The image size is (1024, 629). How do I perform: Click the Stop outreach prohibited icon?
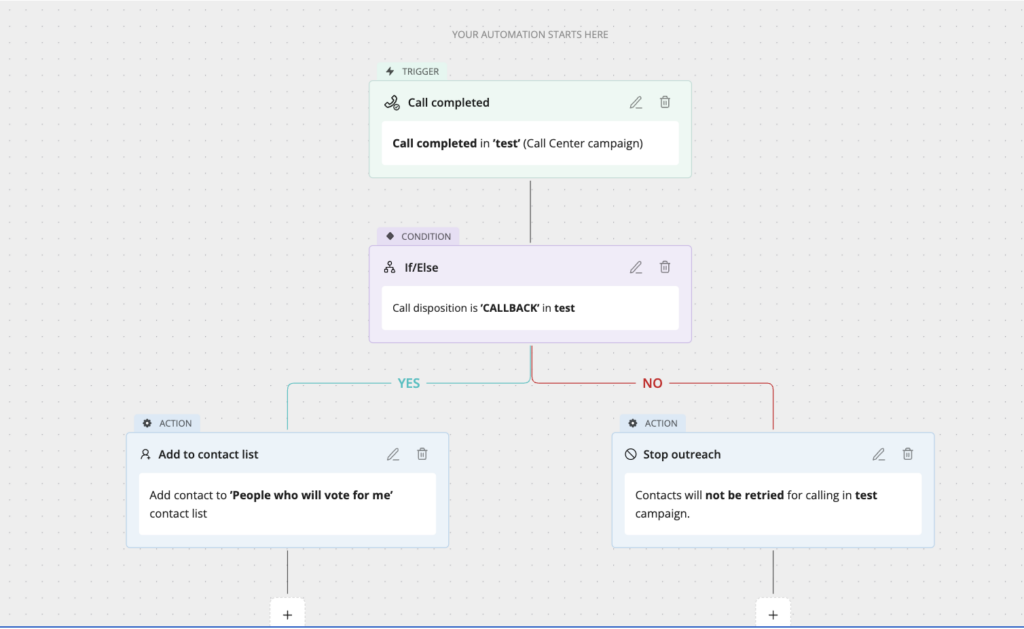(630, 454)
